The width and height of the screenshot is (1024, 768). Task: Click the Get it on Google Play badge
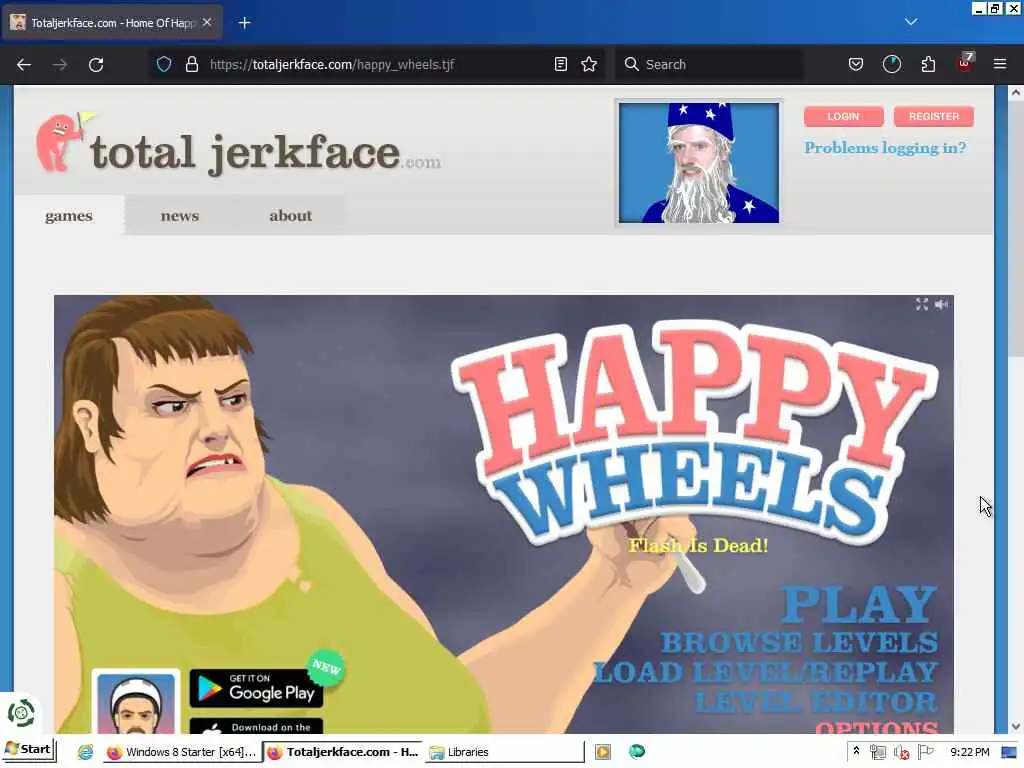[x=257, y=688]
